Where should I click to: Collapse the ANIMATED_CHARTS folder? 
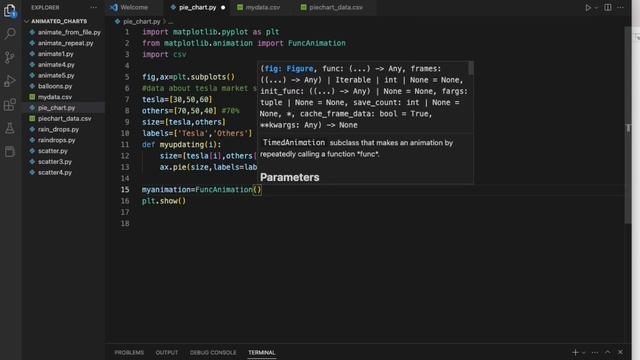click(59, 21)
